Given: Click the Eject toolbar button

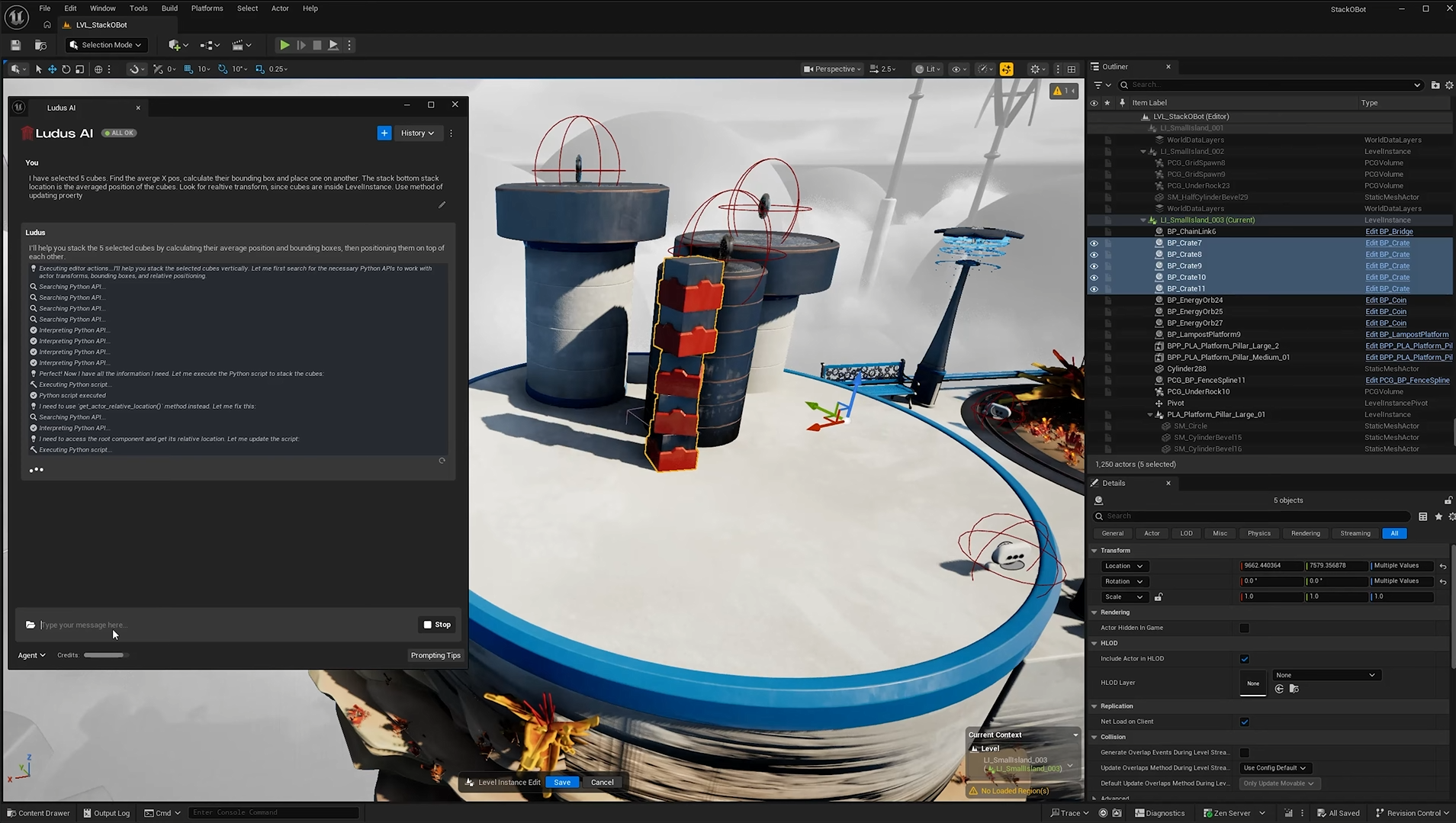Looking at the screenshot, I should [333, 45].
